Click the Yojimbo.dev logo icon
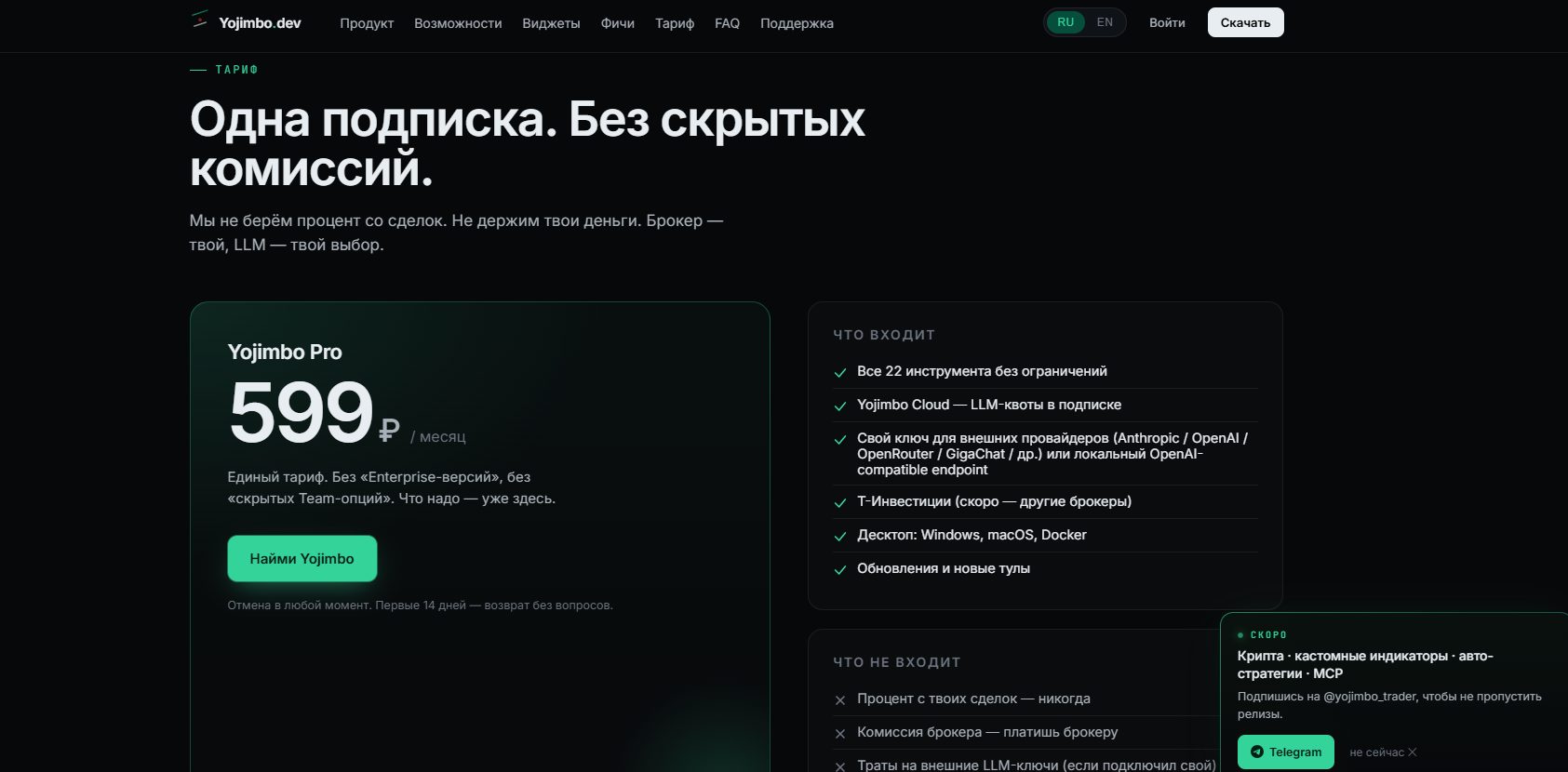This screenshot has width=1568, height=772. (199, 20)
